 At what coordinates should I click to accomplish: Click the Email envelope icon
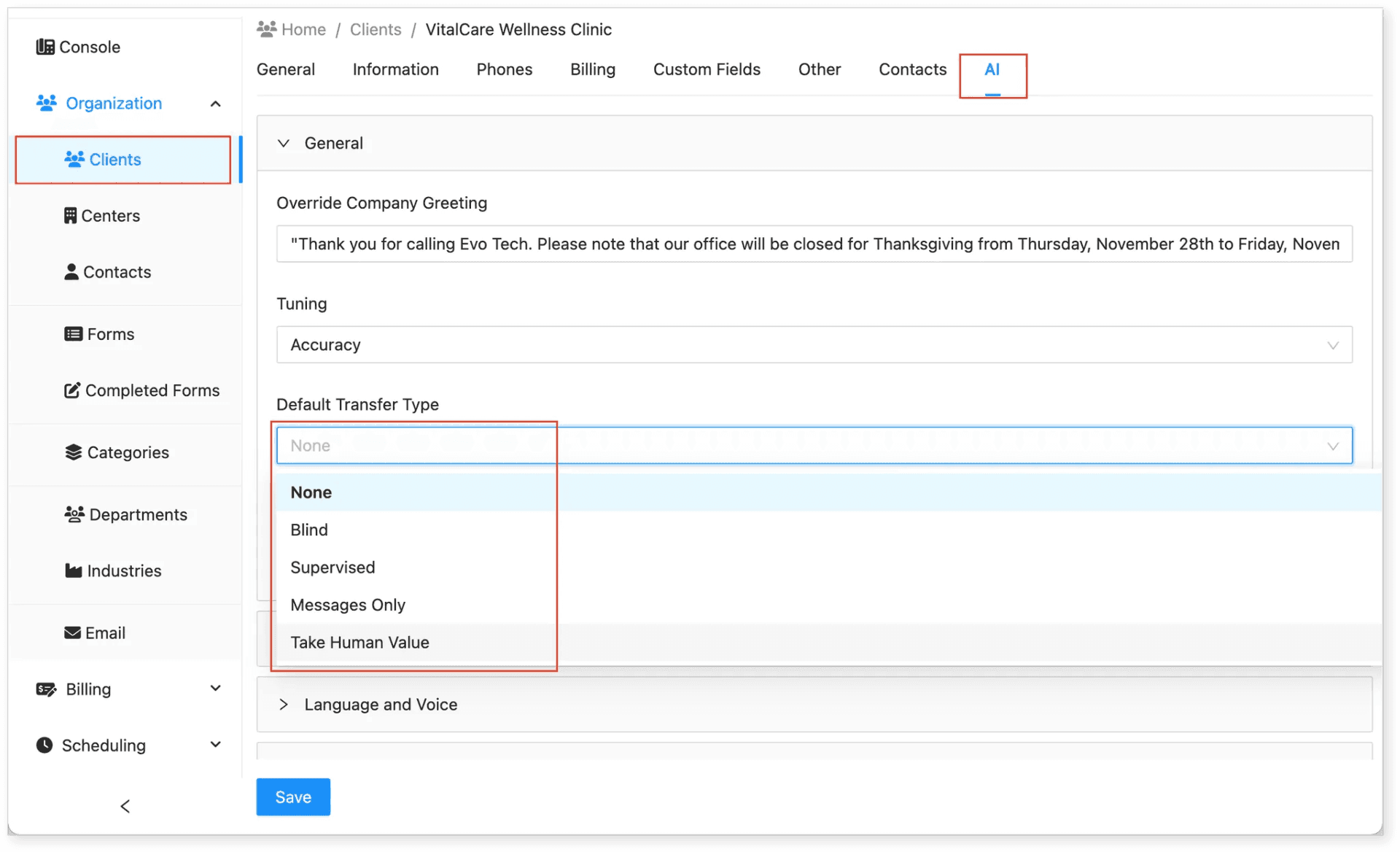click(x=72, y=632)
